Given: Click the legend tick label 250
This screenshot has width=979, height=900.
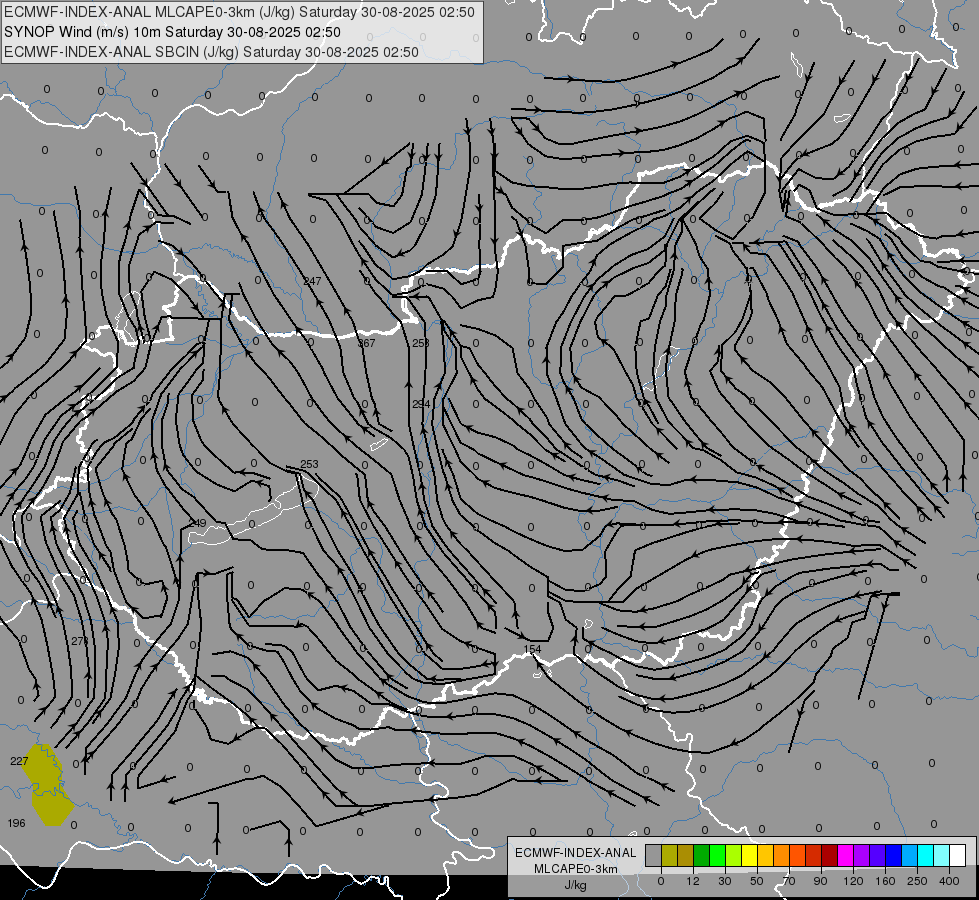Looking at the screenshot, I should click(917, 881).
